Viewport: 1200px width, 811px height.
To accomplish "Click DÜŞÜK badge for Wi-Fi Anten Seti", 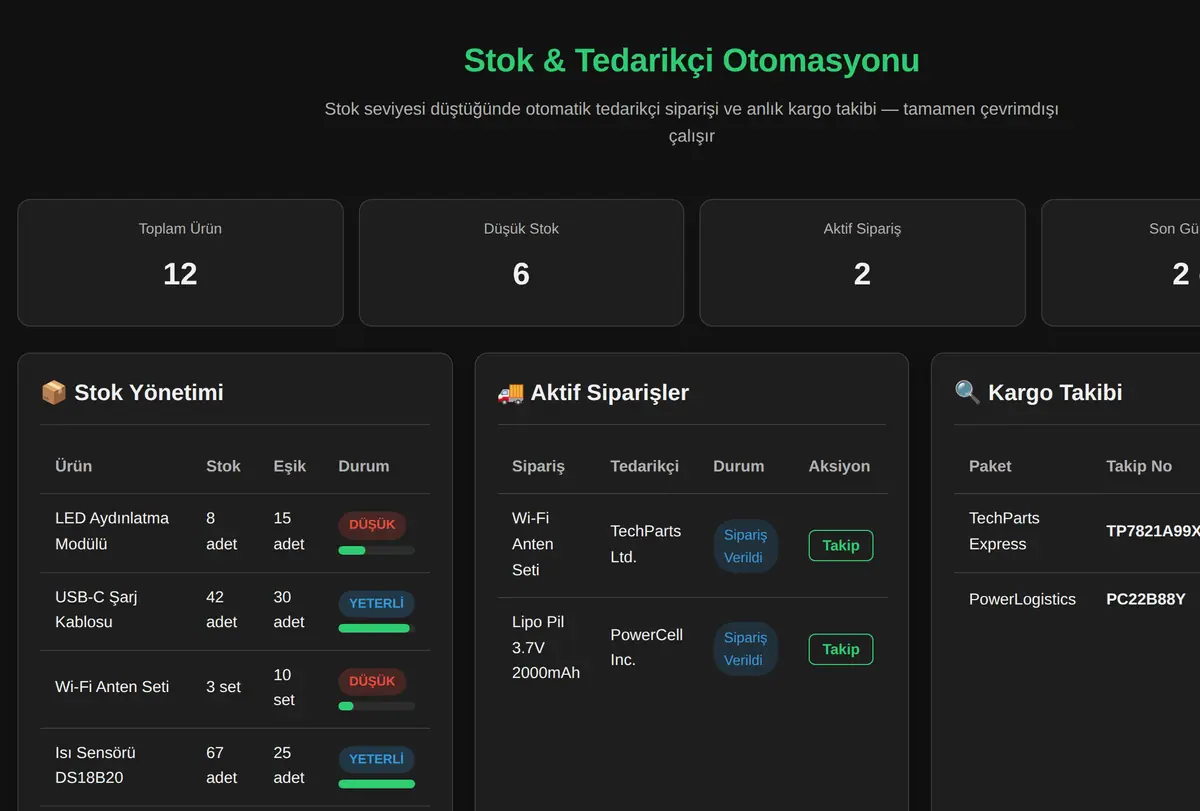I will tap(372, 681).
